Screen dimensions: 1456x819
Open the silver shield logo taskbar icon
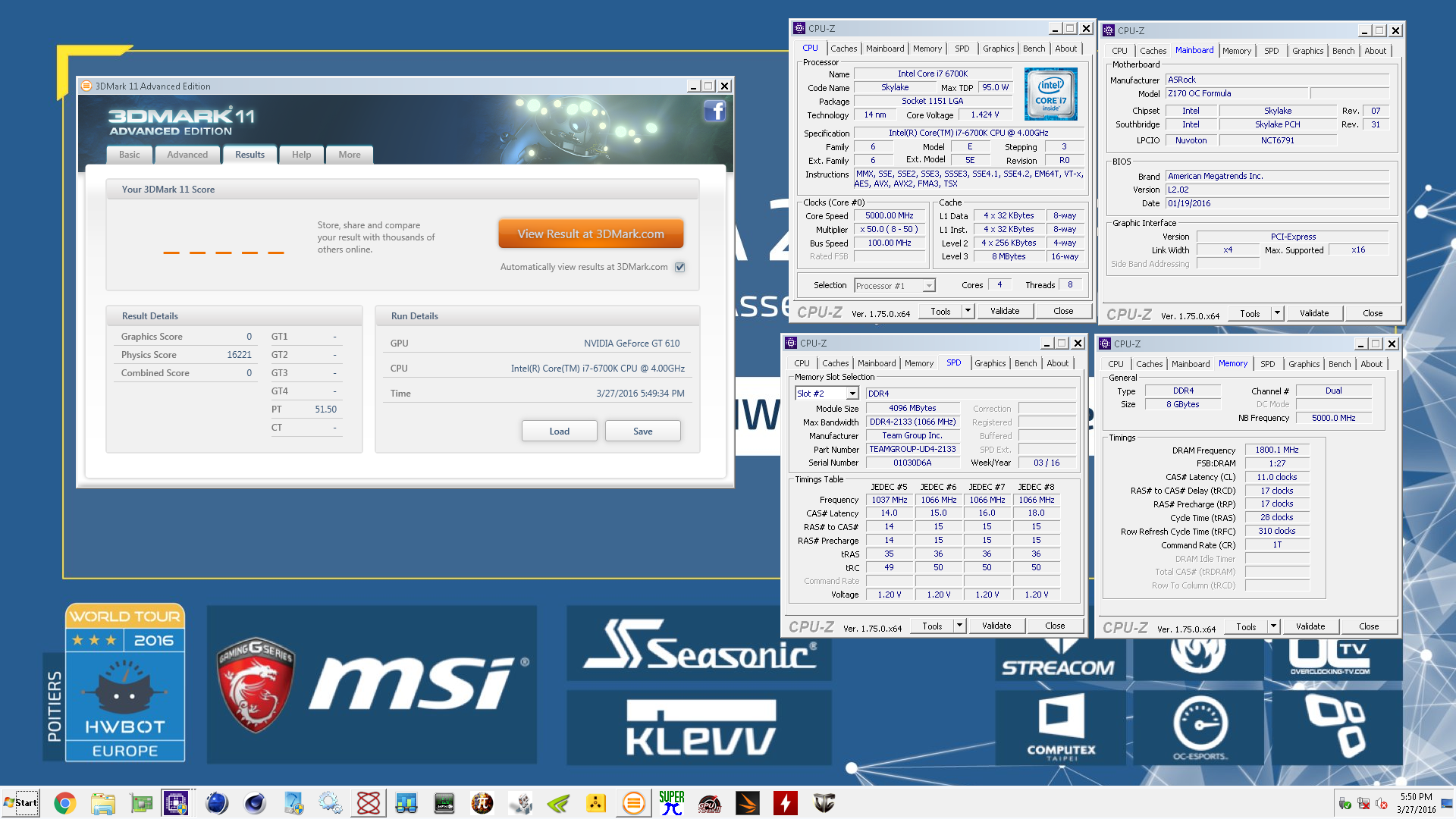[x=824, y=803]
